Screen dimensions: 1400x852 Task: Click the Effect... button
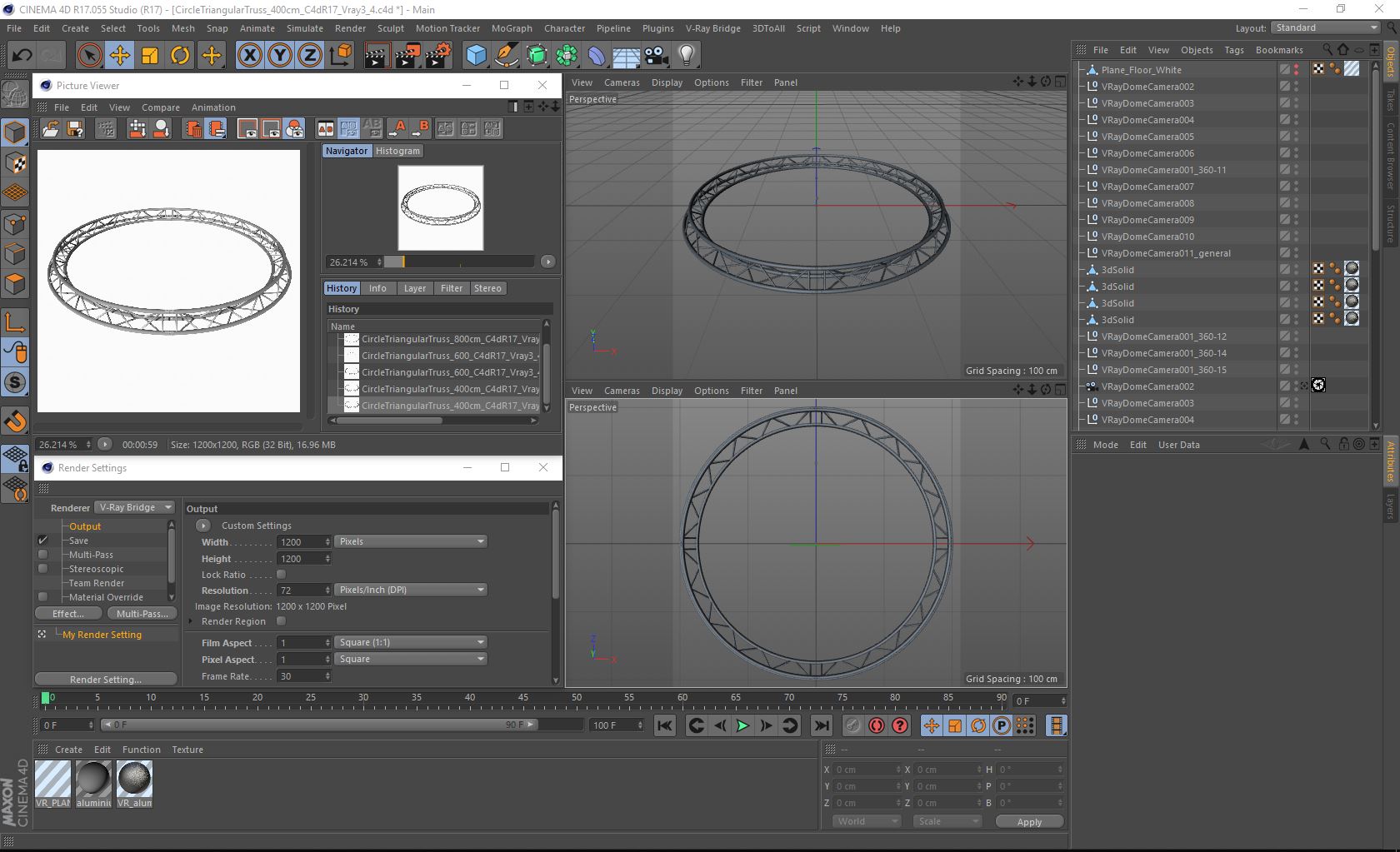click(x=68, y=614)
